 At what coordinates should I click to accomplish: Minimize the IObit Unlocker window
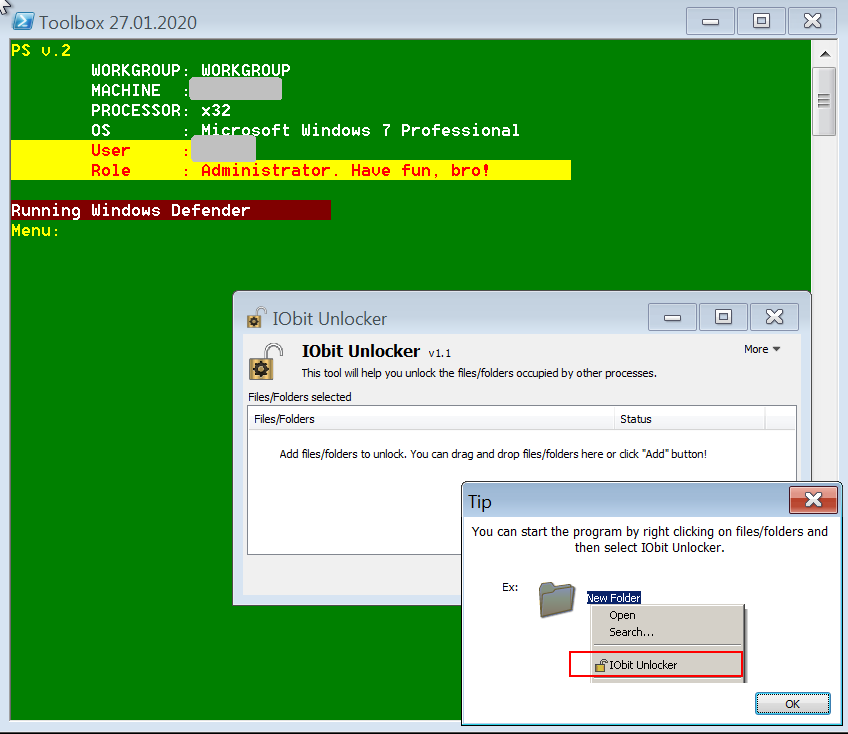pos(672,317)
